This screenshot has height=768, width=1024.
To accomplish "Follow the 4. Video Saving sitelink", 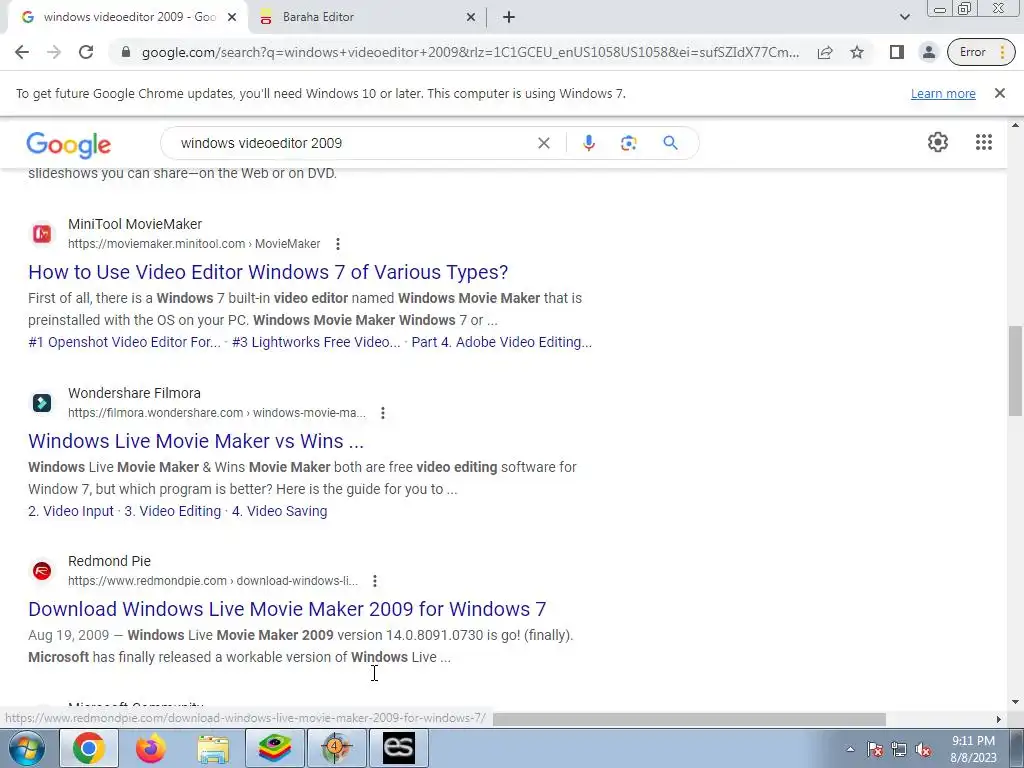I will [x=280, y=511].
